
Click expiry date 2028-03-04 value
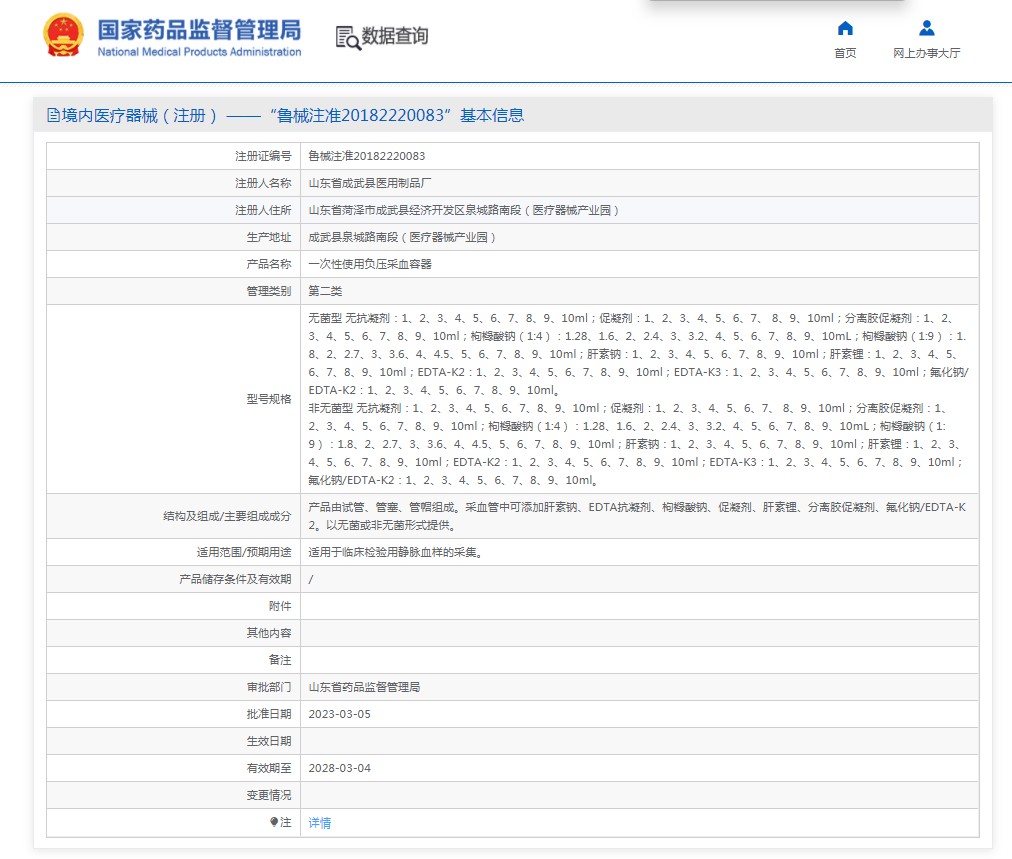coord(339,768)
